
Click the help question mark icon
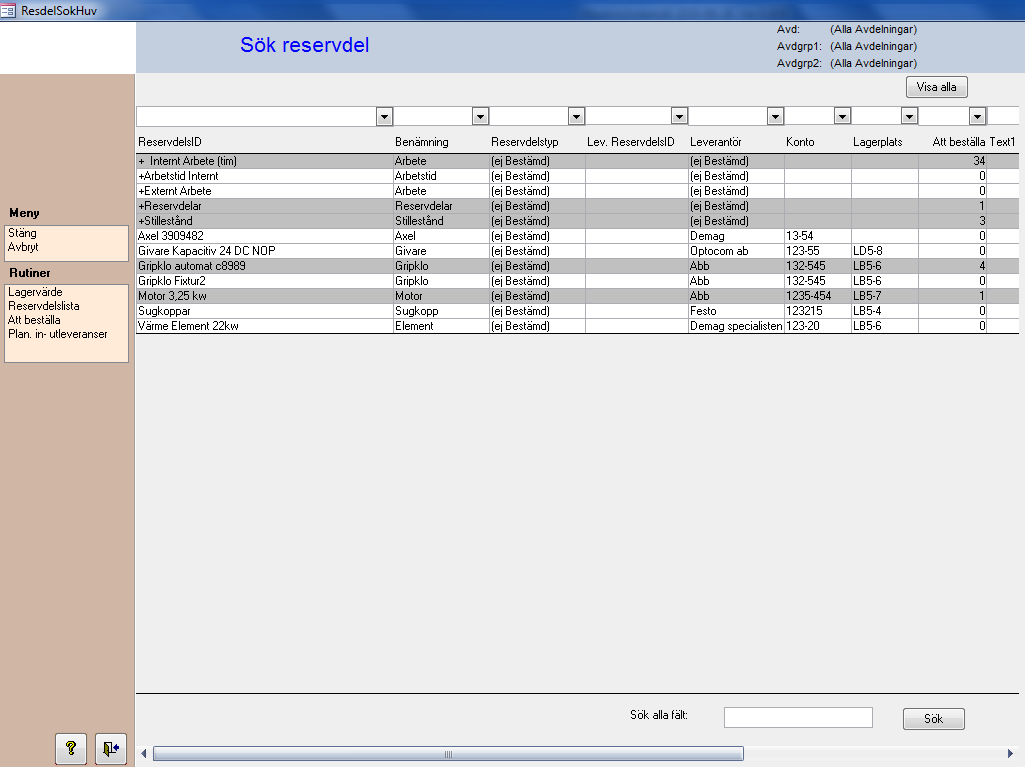71,748
